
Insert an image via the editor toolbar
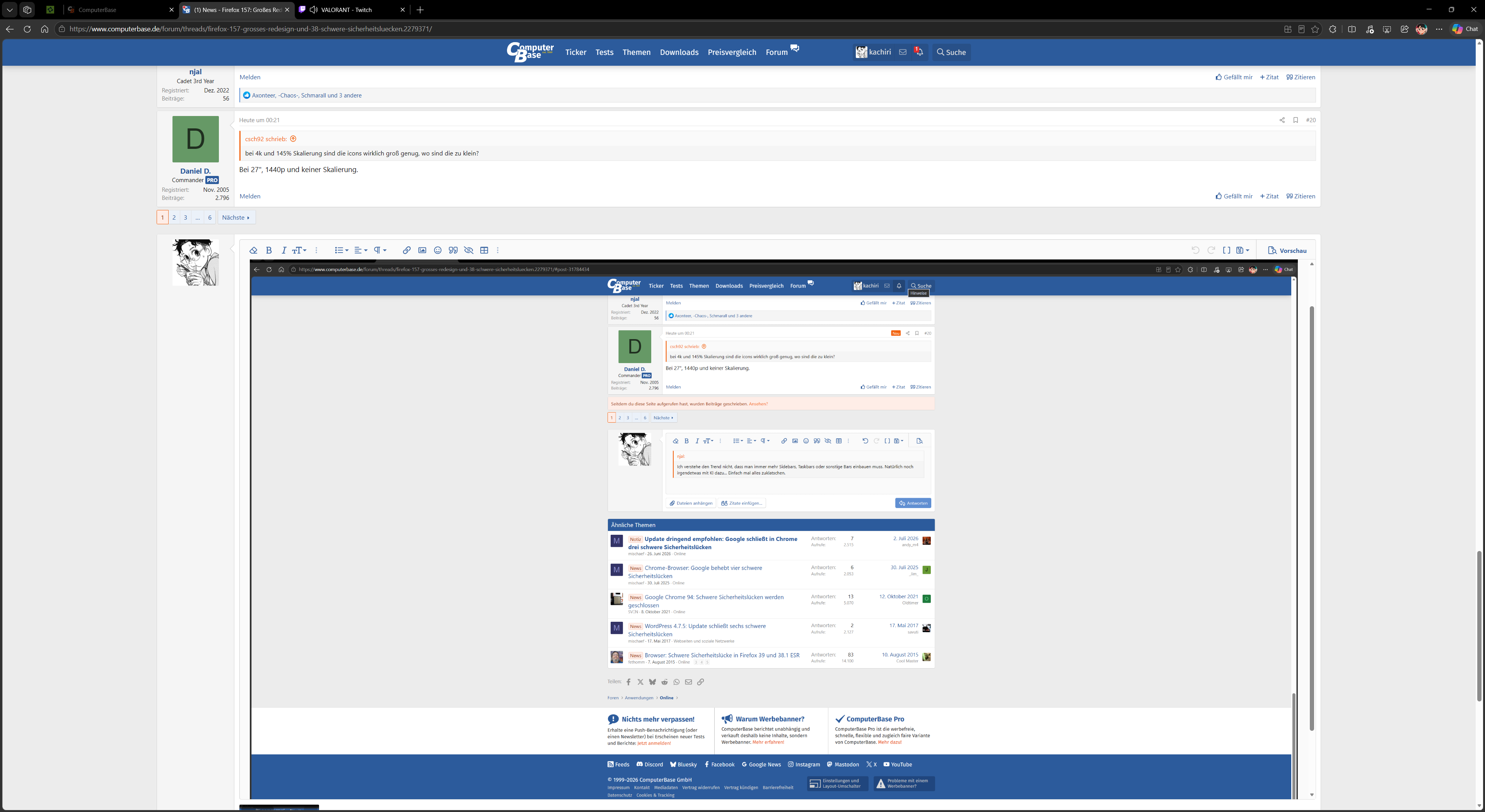coord(422,250)
